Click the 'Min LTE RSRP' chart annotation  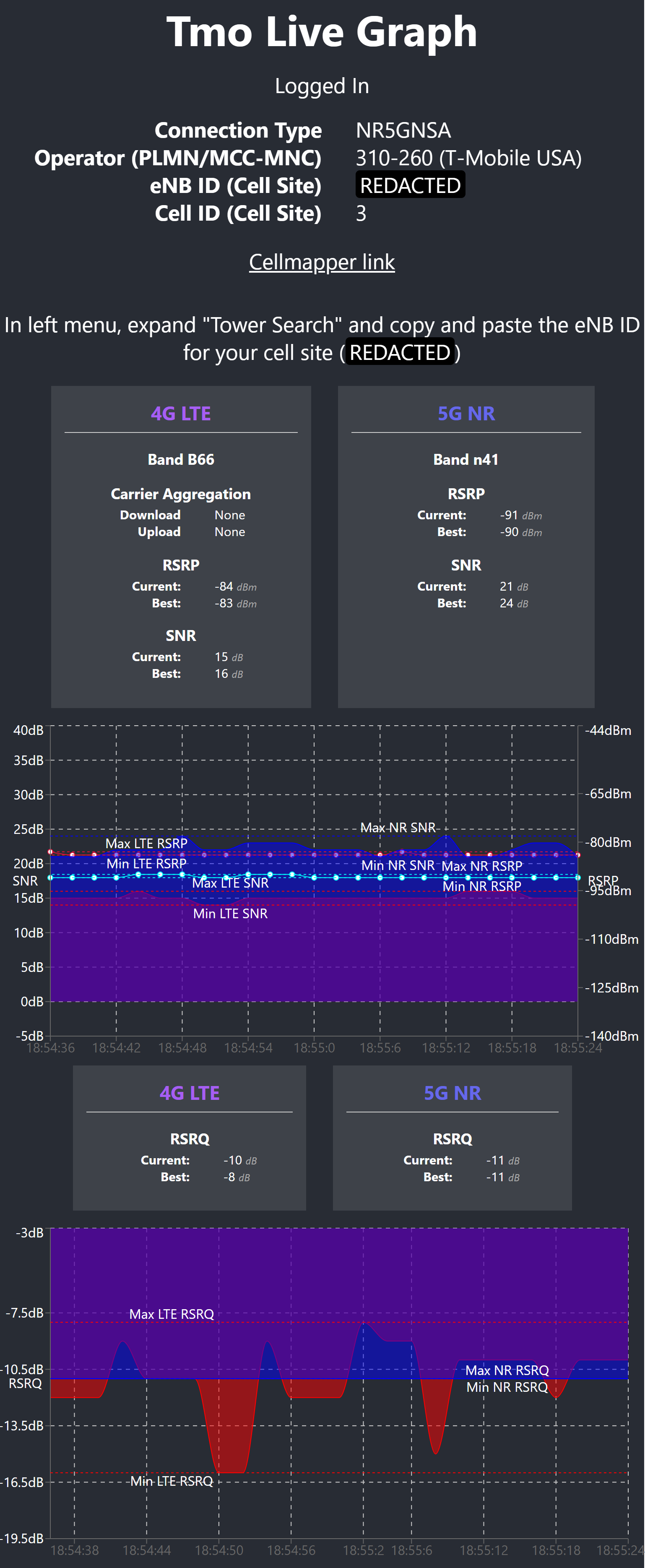coord(147,864)
